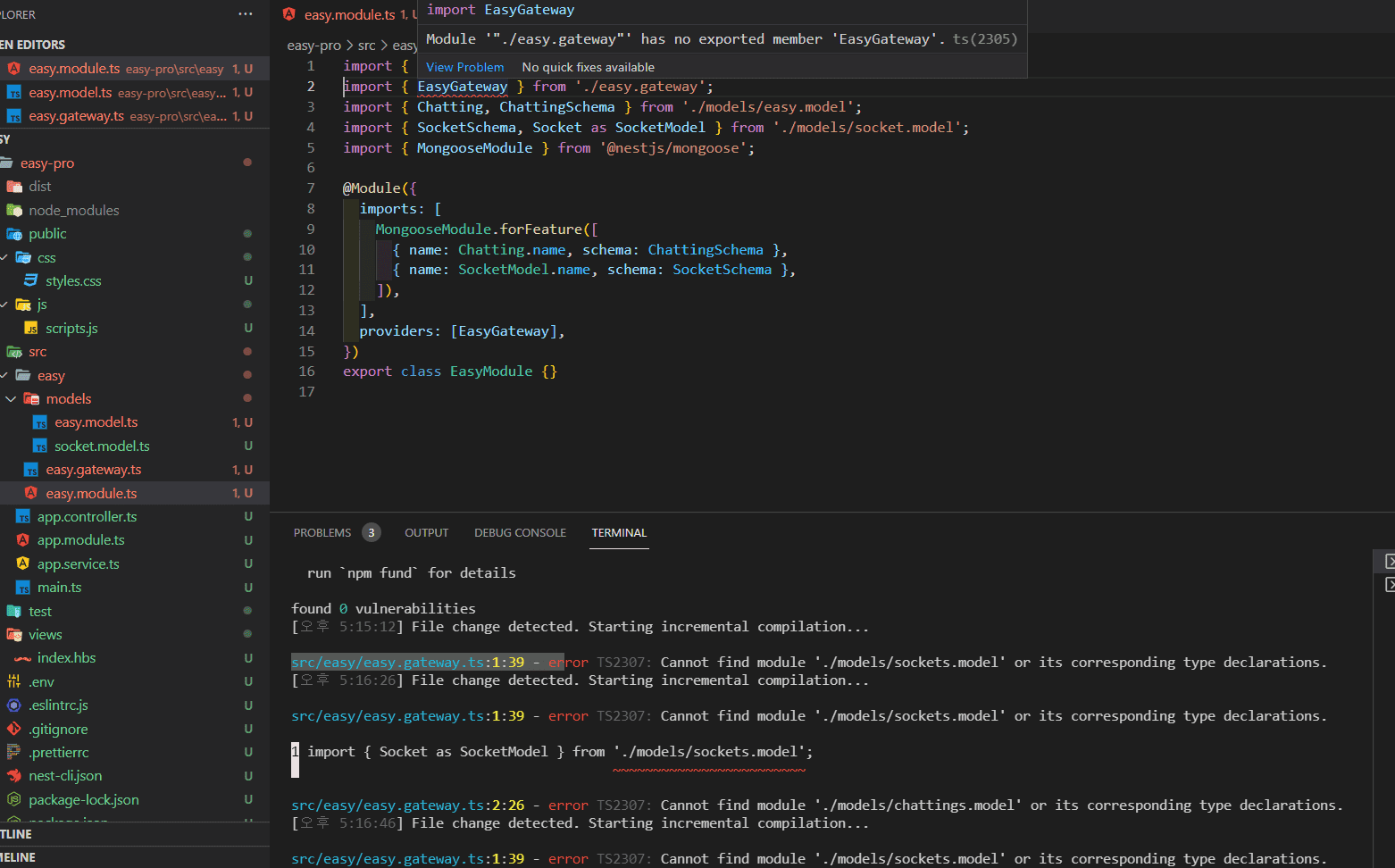Collapse the models folder

point(11,399)
